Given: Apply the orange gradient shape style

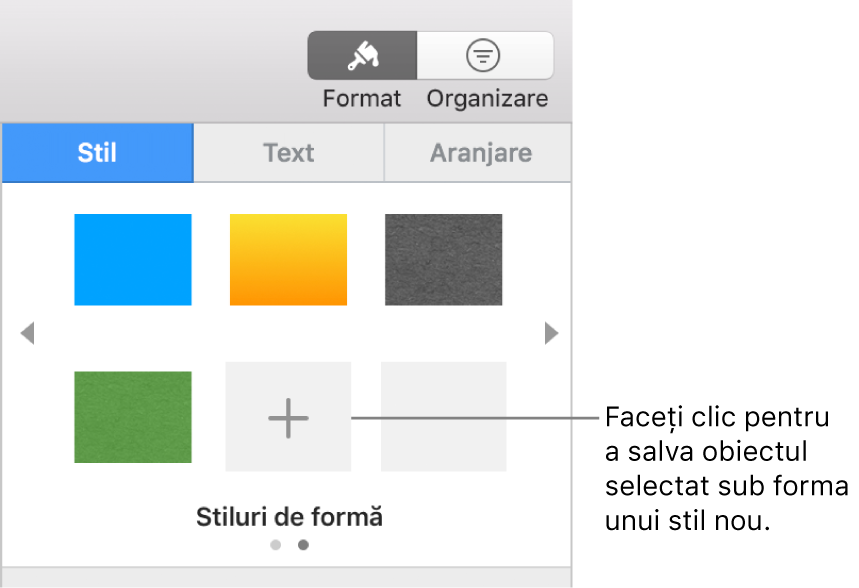Looking at the screenshot, I should tap(288, 259).
